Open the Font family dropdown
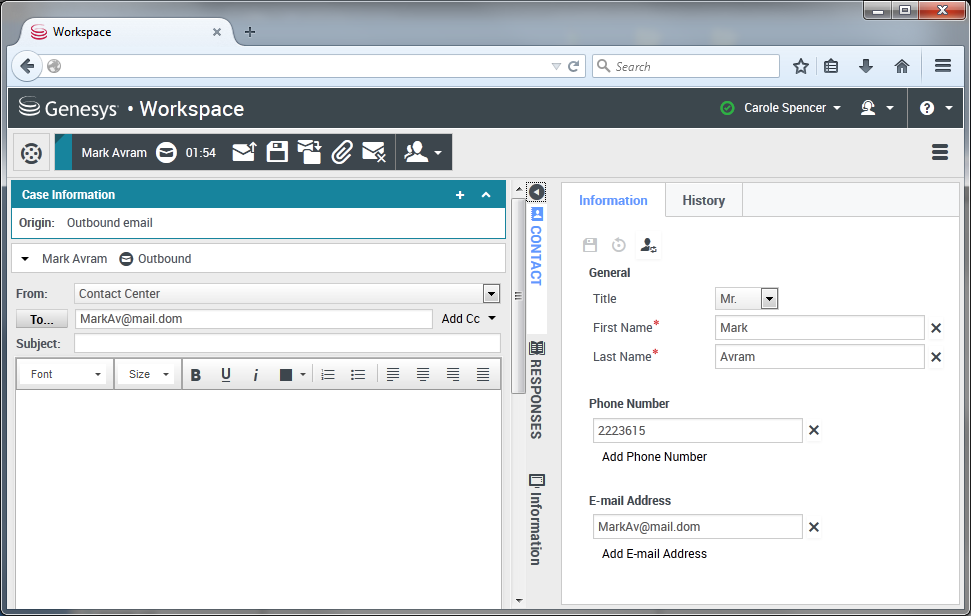 (x=66, y=375)
